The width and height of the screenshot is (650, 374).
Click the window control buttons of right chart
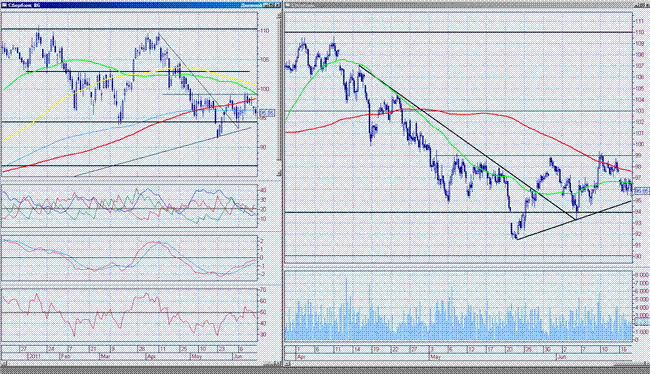click(x=642, y=5)
